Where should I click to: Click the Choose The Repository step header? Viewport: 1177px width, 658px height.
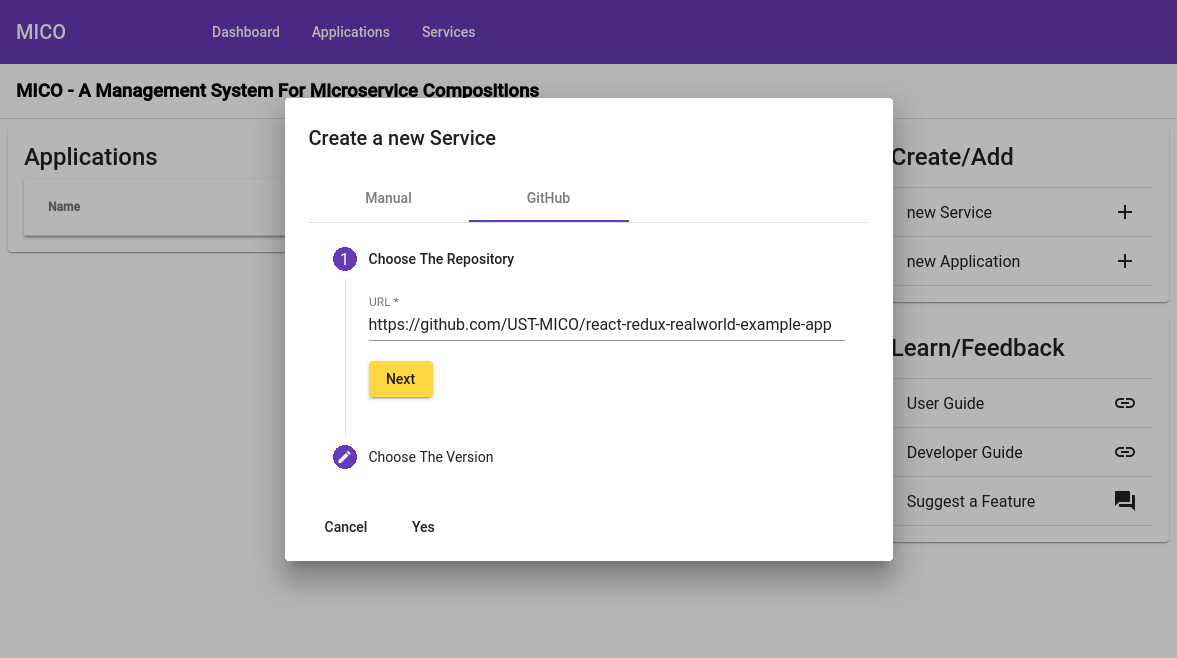click(x=441, y=259)
